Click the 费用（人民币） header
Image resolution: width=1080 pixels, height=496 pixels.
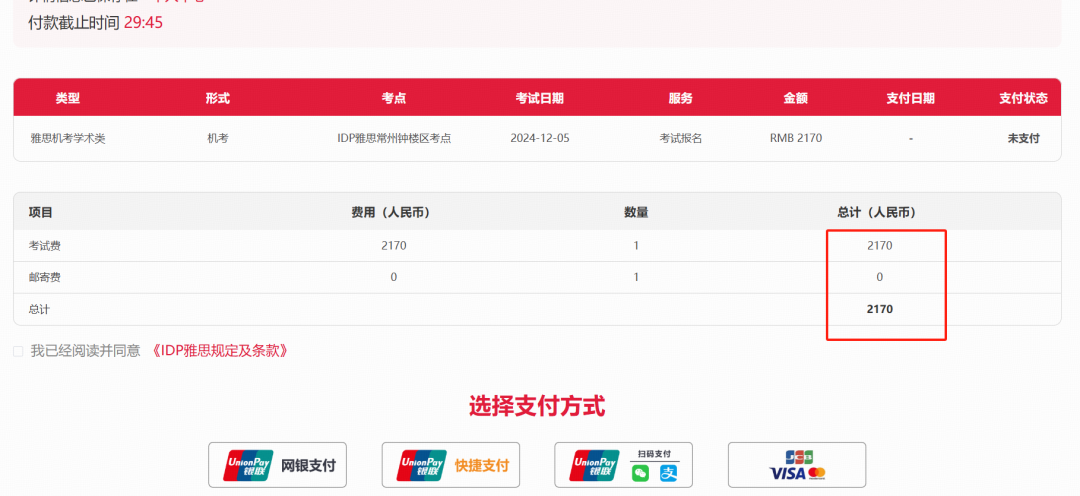tap(391, 212)
